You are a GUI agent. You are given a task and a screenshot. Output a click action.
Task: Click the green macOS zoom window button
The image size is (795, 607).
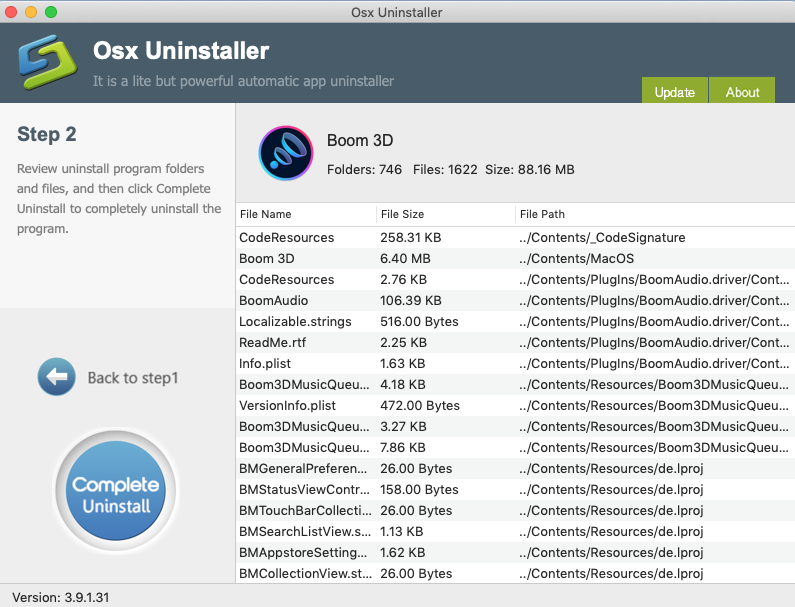[x=51, y=12]
